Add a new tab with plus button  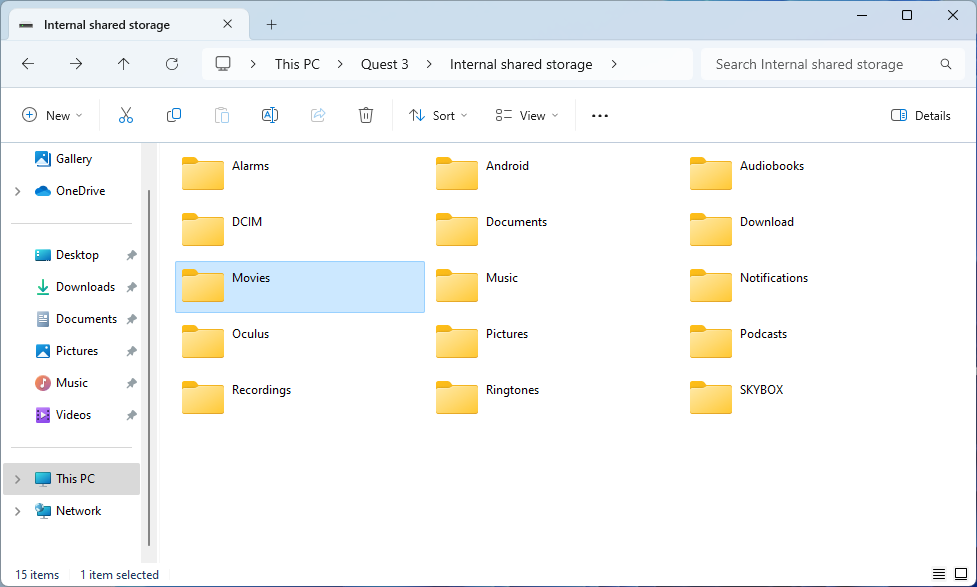coord(271,25)
